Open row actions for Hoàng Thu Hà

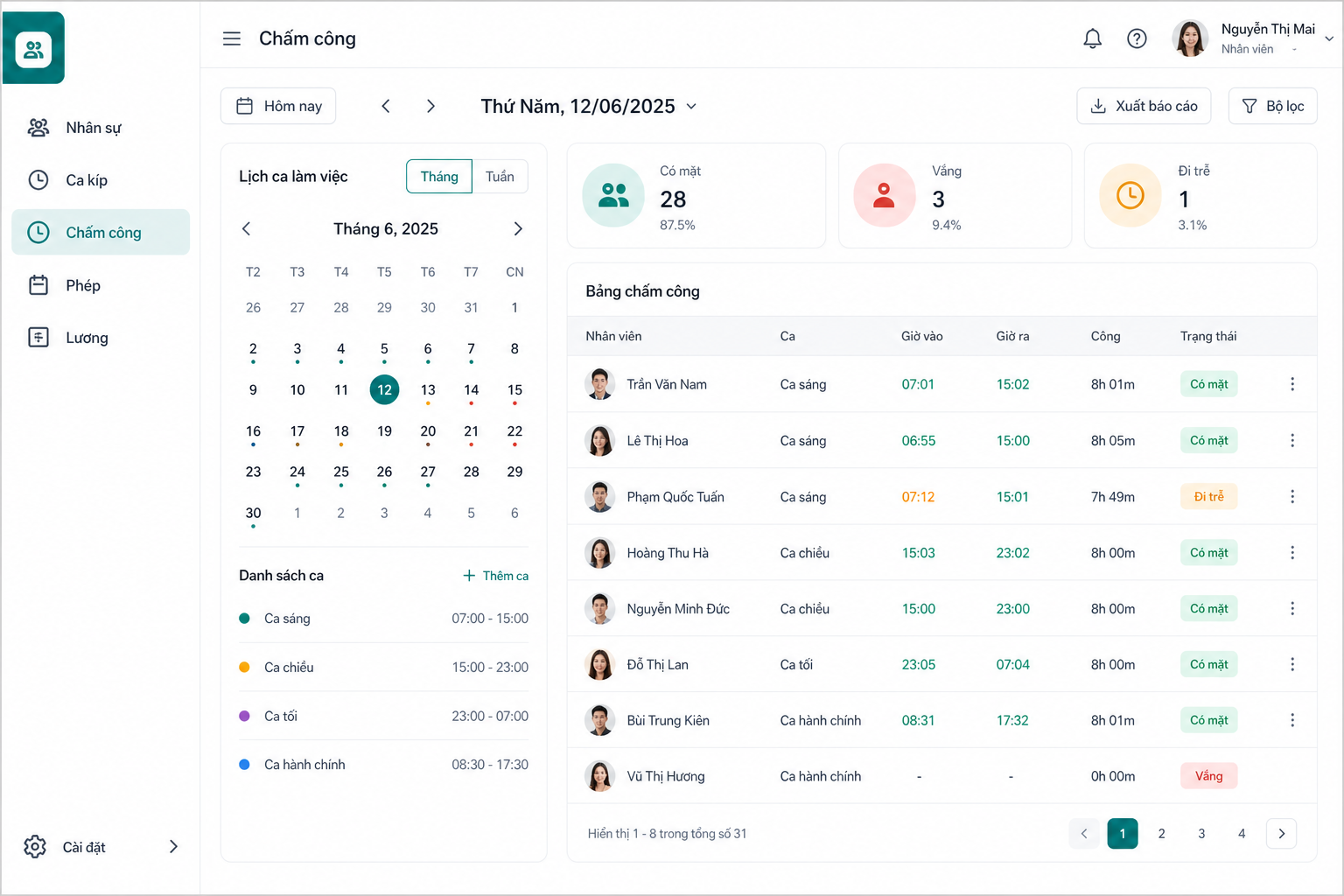point(1292,552)
